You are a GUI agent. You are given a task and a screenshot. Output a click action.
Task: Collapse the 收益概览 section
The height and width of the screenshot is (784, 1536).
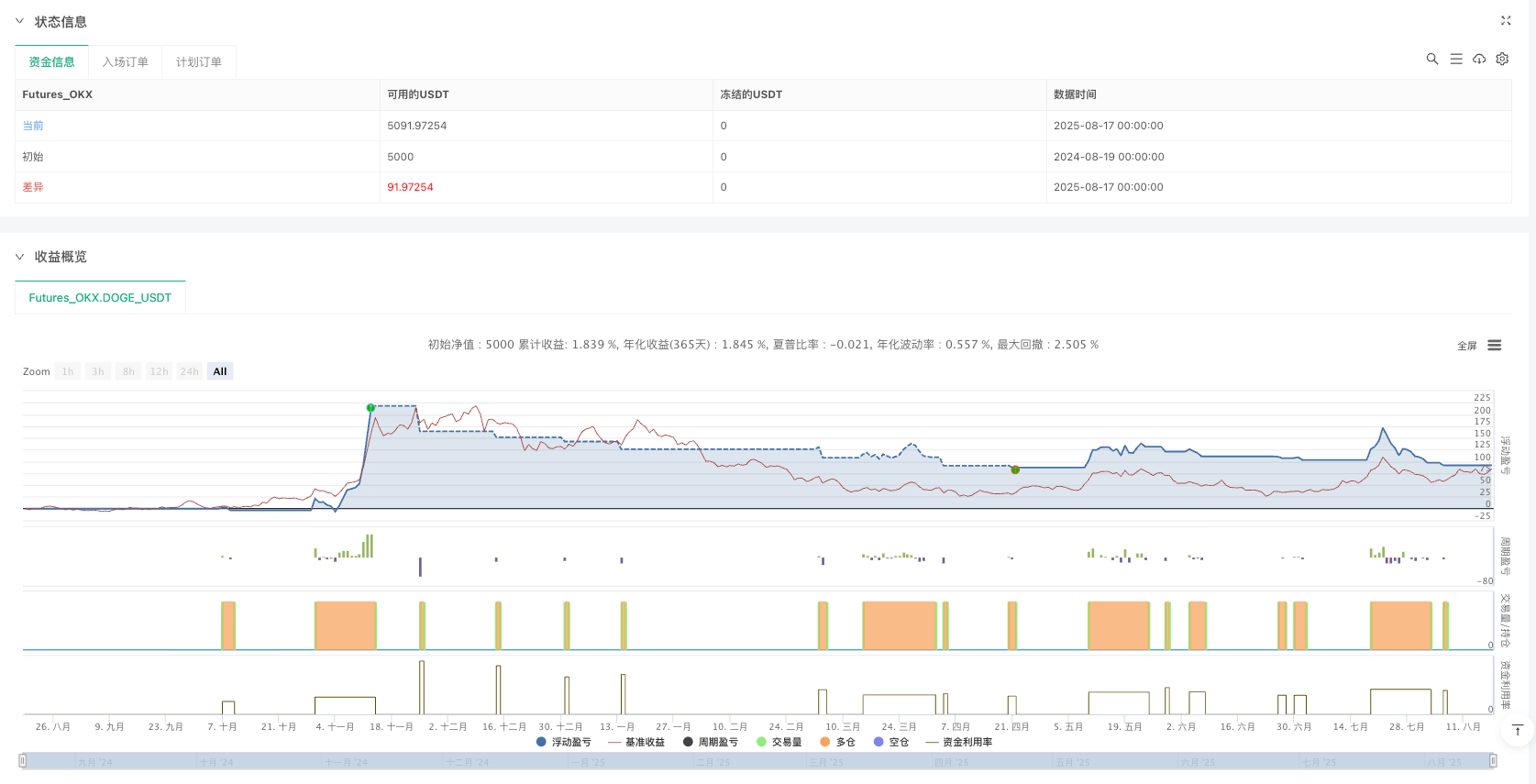[x=19, y=257]
